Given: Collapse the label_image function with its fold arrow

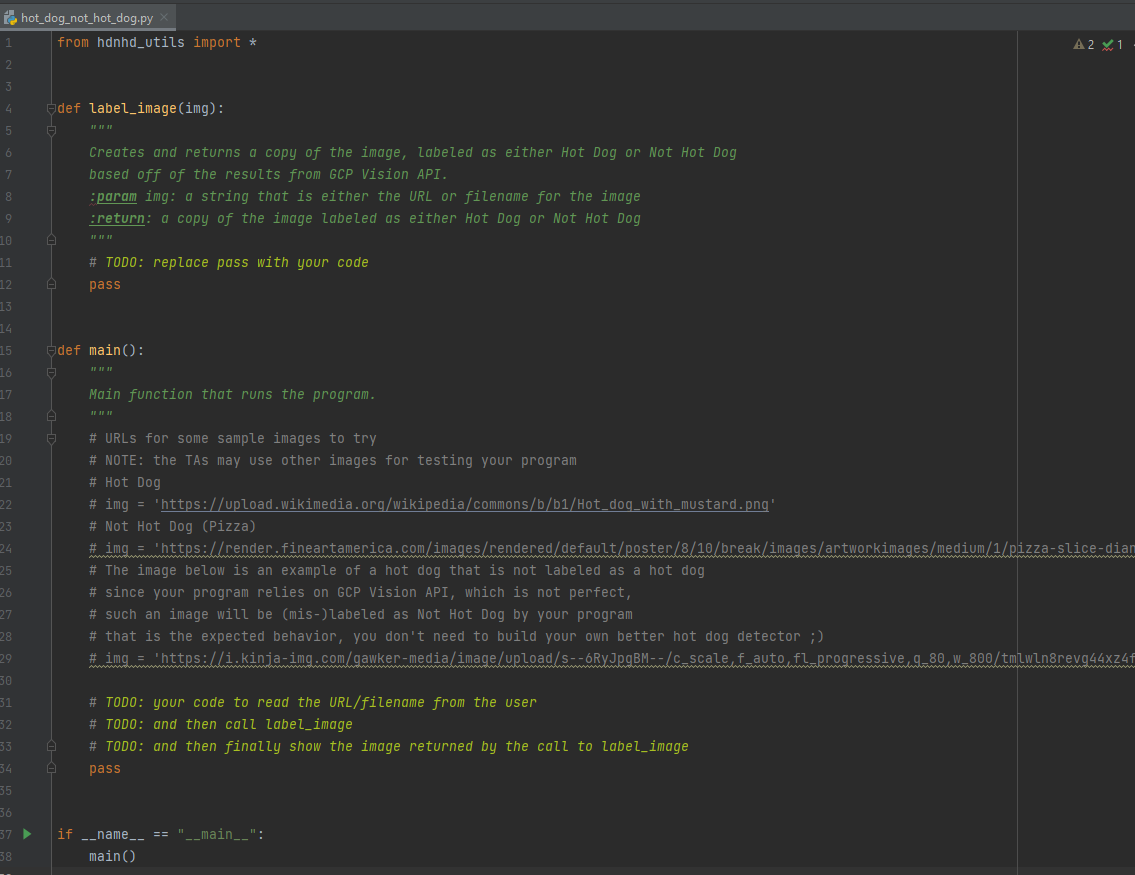Looking at the screenshot, I should point(50,107).
